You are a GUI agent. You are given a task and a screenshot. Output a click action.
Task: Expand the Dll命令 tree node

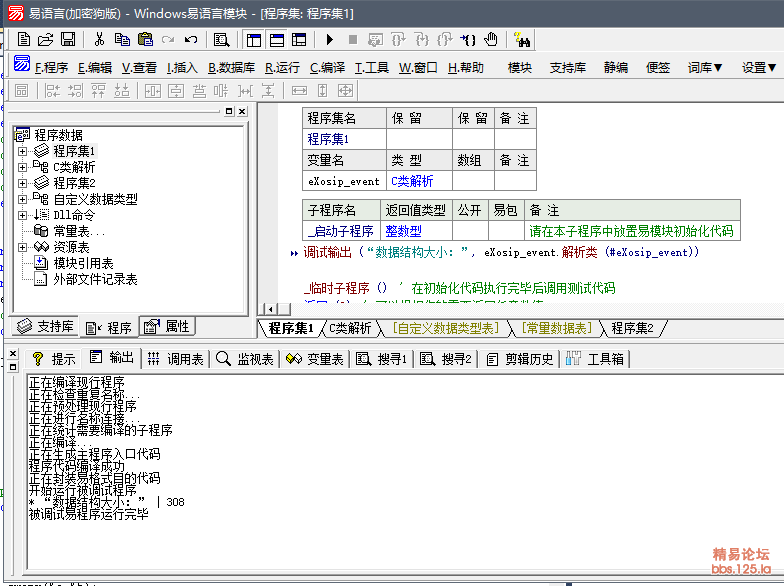22,215
